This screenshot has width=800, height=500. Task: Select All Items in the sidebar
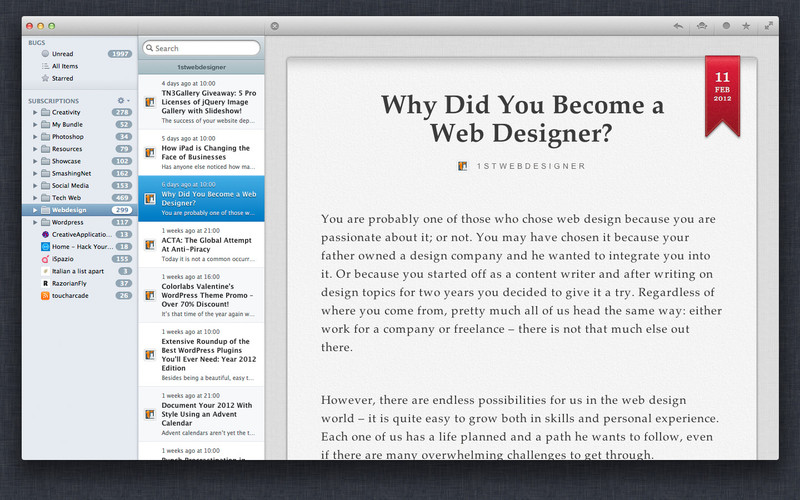click(x=66, y=65)
